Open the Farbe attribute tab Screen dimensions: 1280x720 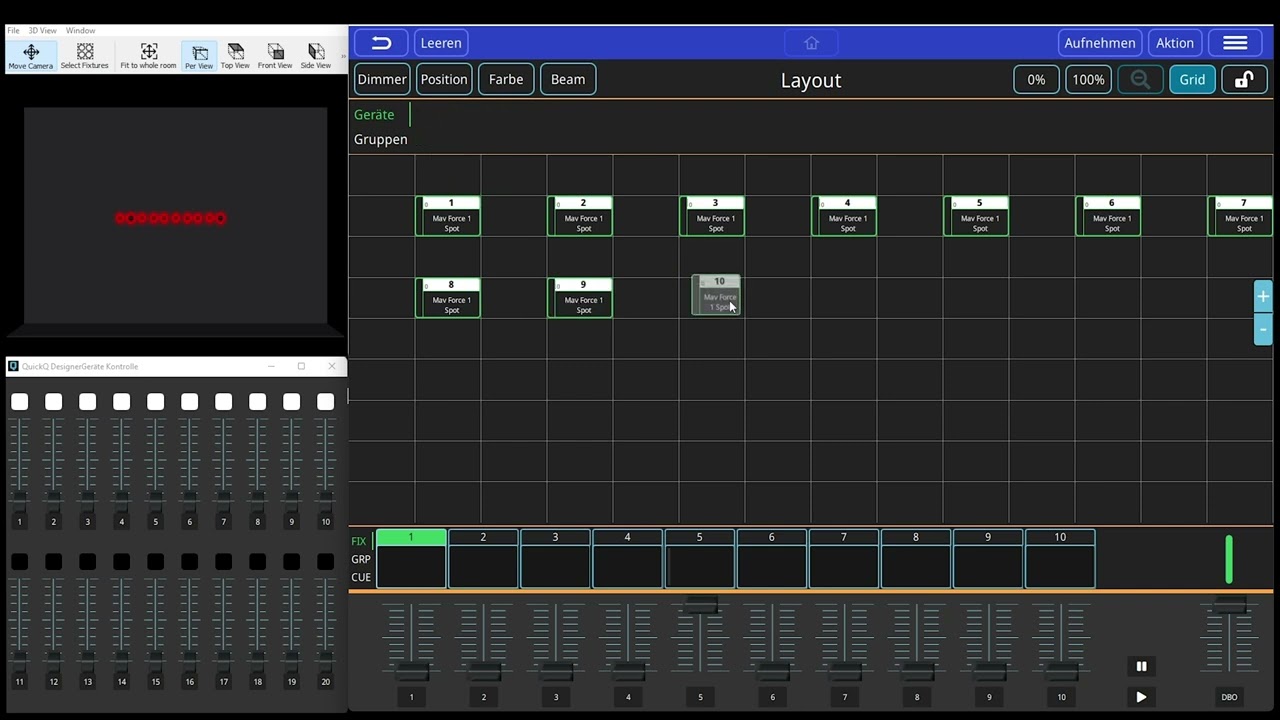[x=506, y=80]
